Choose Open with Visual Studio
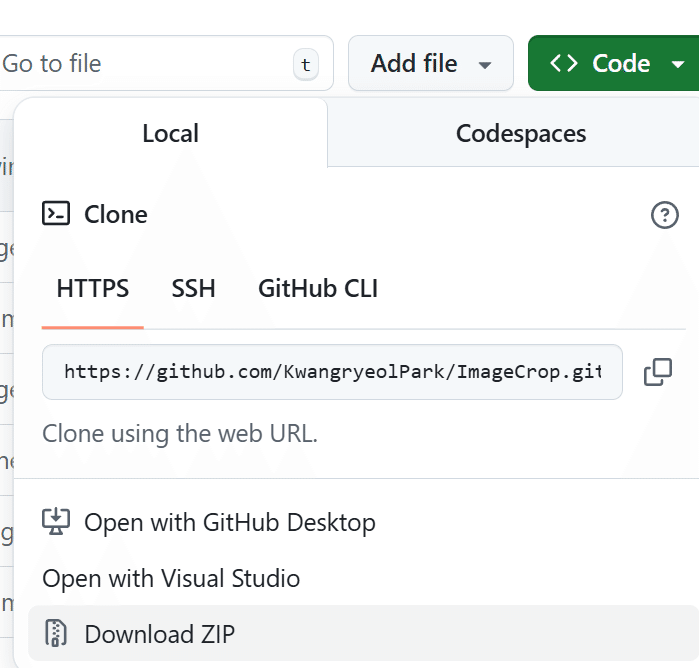Image resolution: width=699 pixels, height=668 pixels. [171, 579]
